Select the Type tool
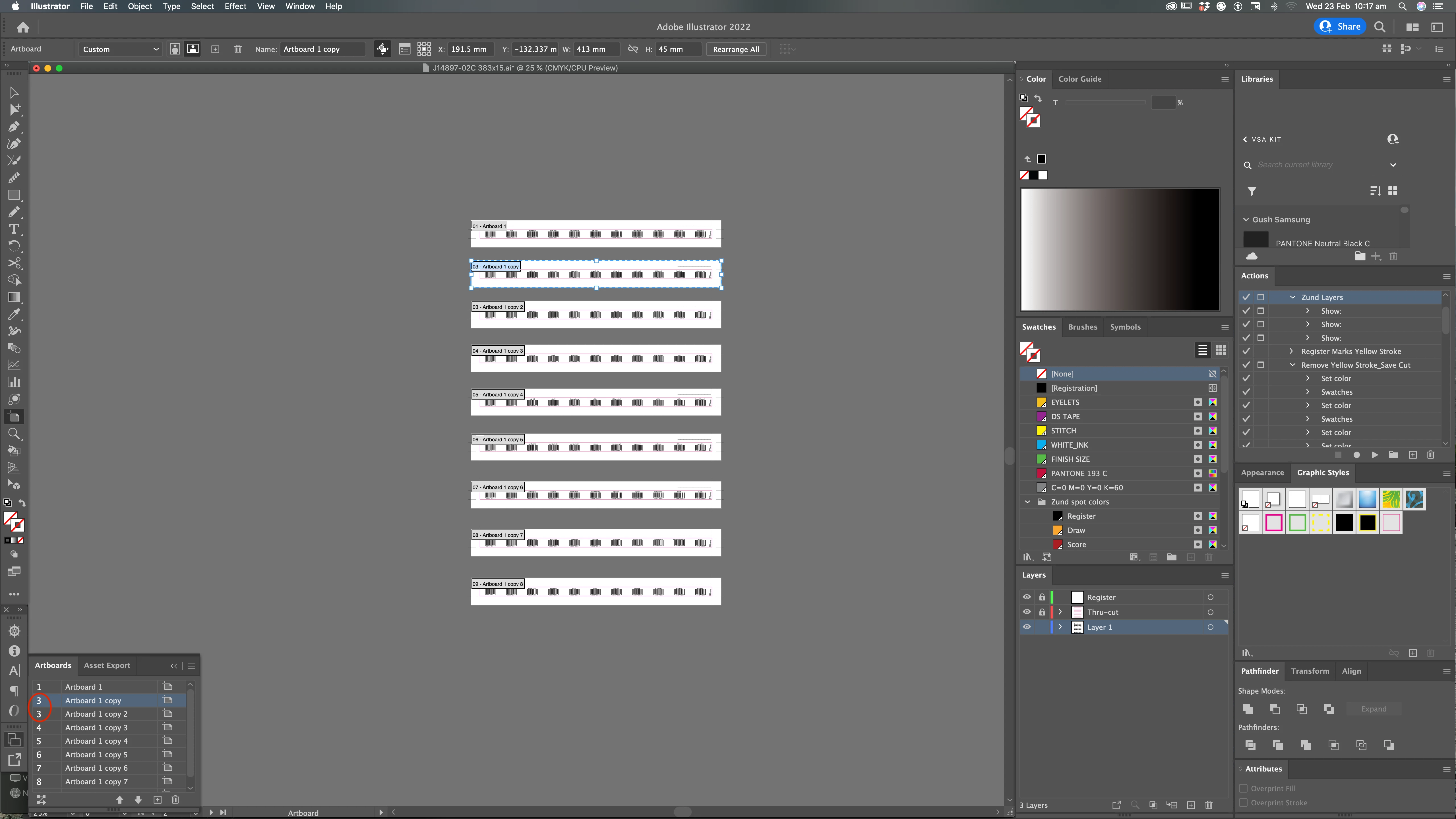Viewport: 1456px width, 819px height. click(14, 229)
